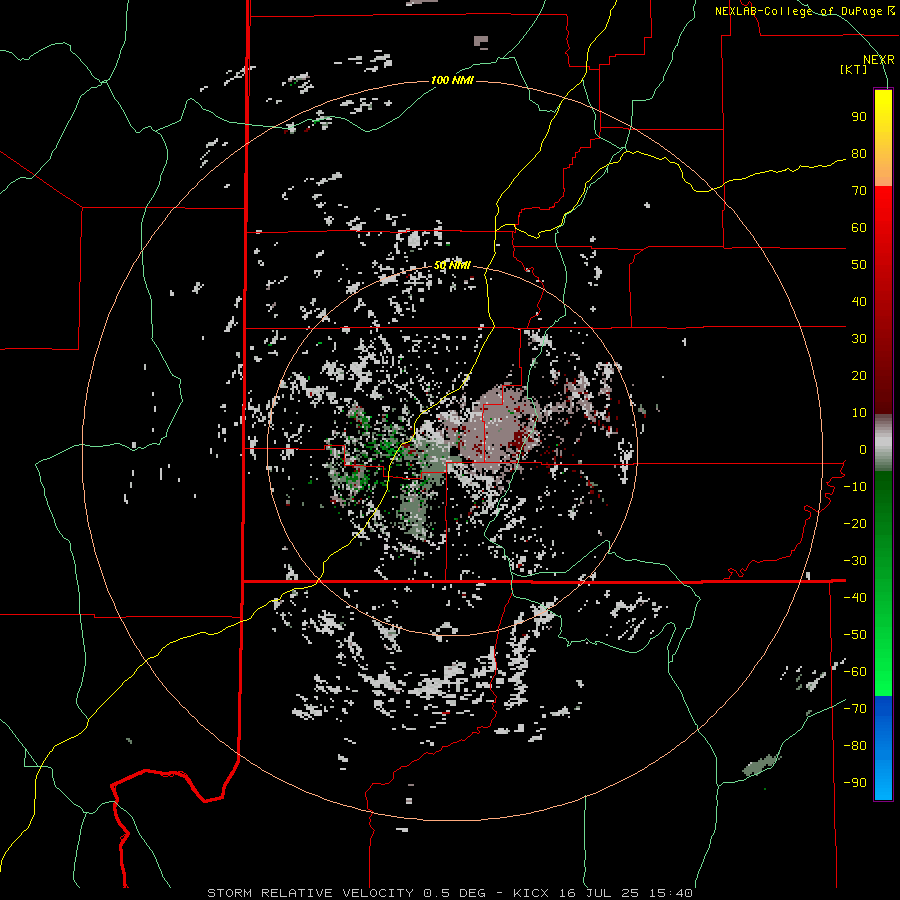This screenshot has height=900, width=900.
Task: Click the -30 value on the velocity scale
Action: click(855, 561)
